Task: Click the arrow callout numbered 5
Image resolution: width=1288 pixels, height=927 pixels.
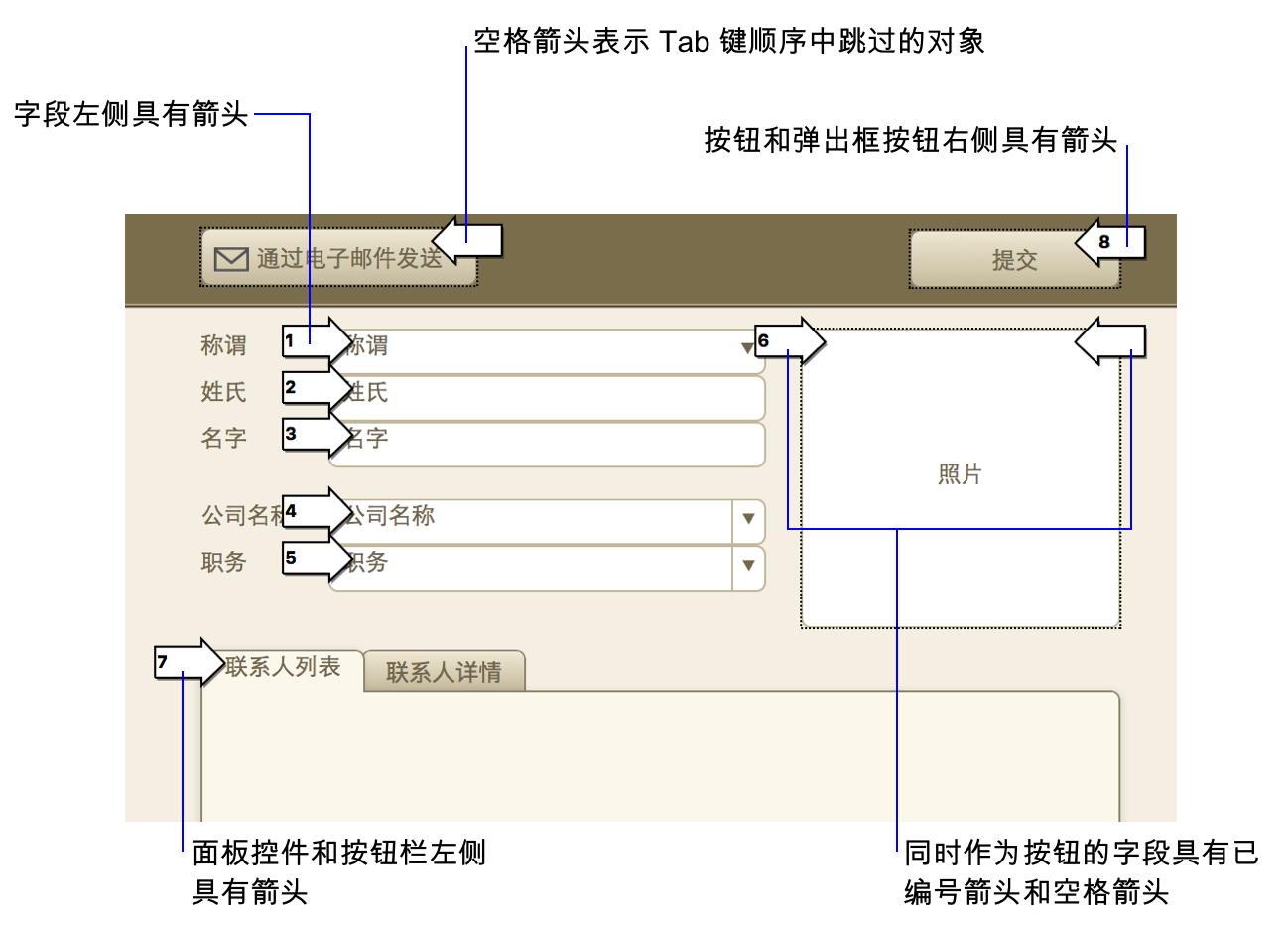Action: click(316, 559)
